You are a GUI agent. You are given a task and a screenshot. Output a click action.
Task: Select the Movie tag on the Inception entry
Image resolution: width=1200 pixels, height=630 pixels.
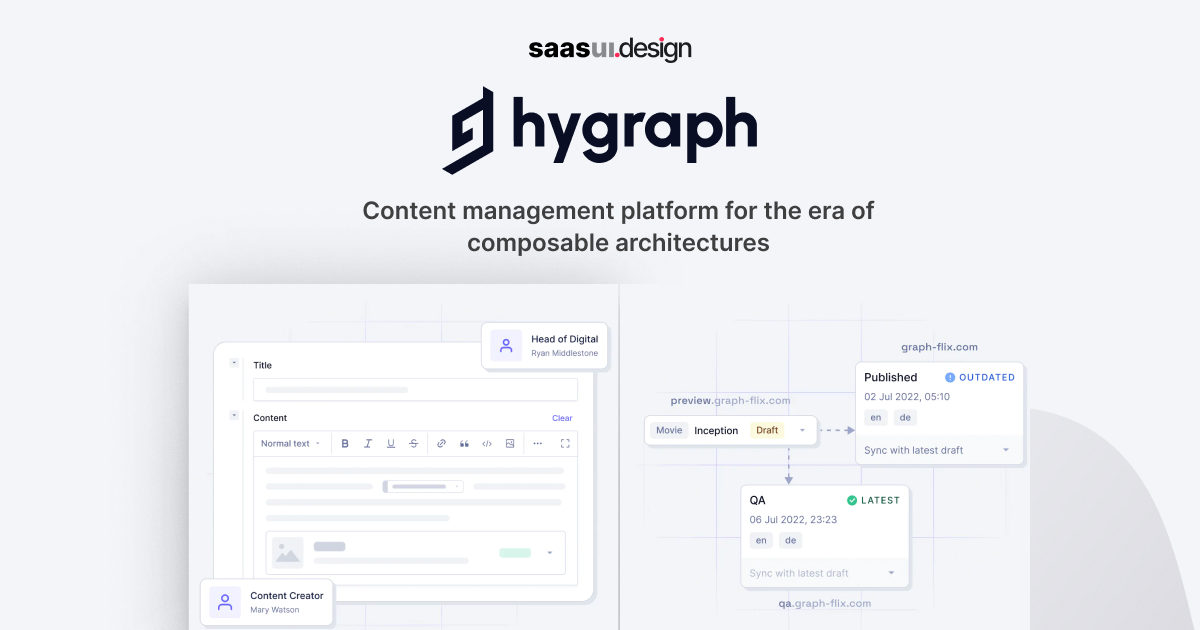[669, 430]
